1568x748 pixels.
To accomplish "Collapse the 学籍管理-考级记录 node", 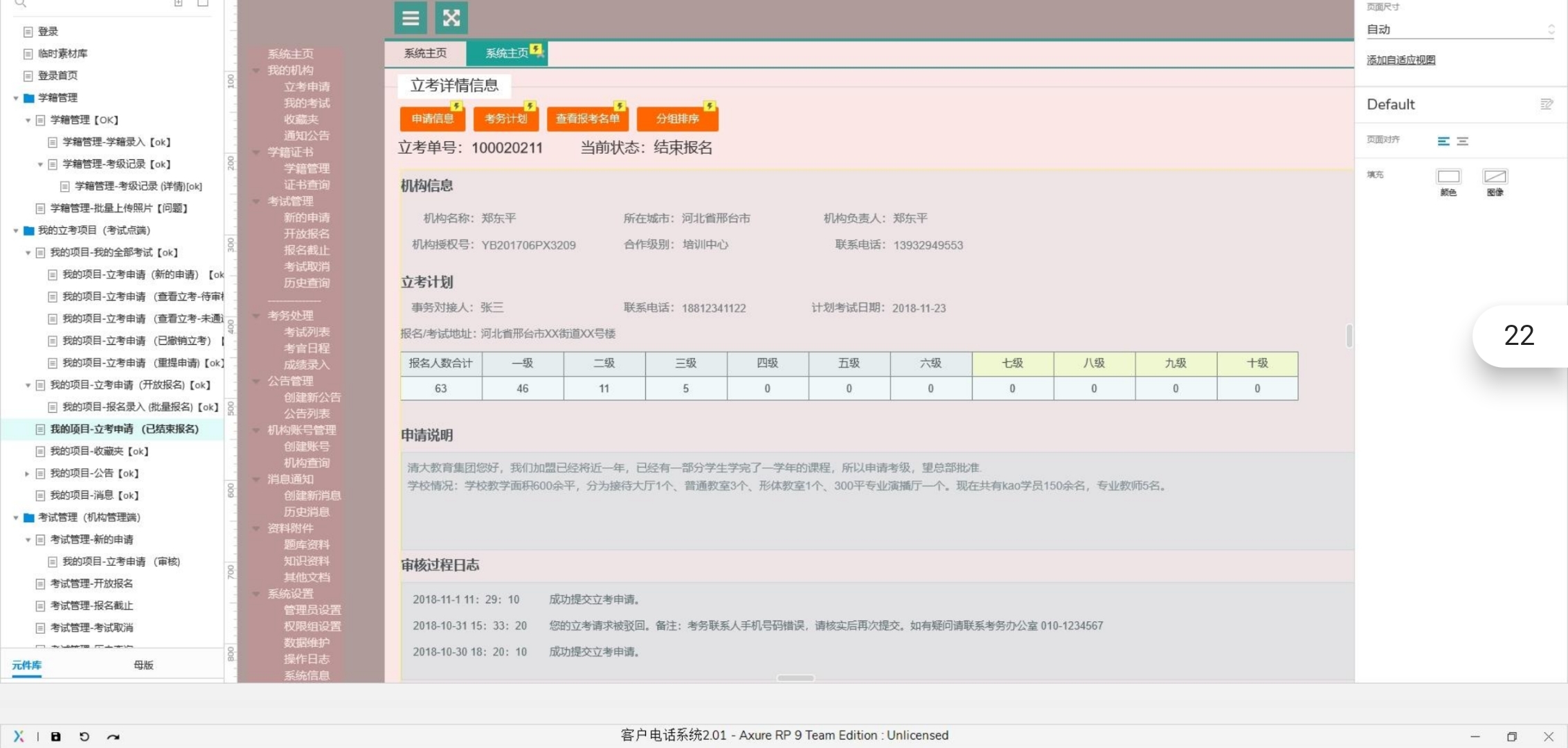I will tap(40, 165).
